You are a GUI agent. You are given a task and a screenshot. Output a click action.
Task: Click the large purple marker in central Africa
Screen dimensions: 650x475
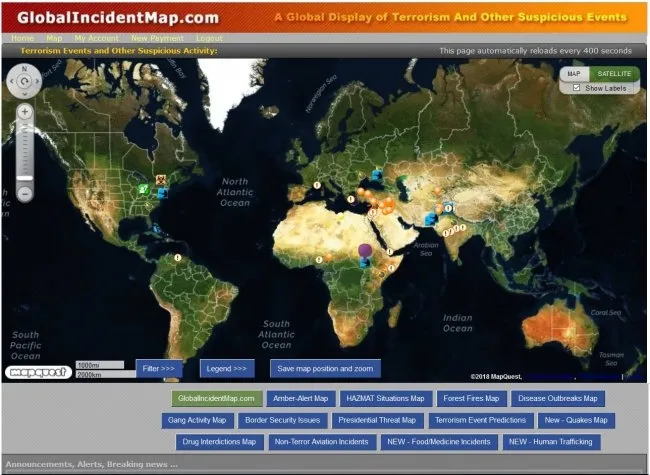point(365,250)
